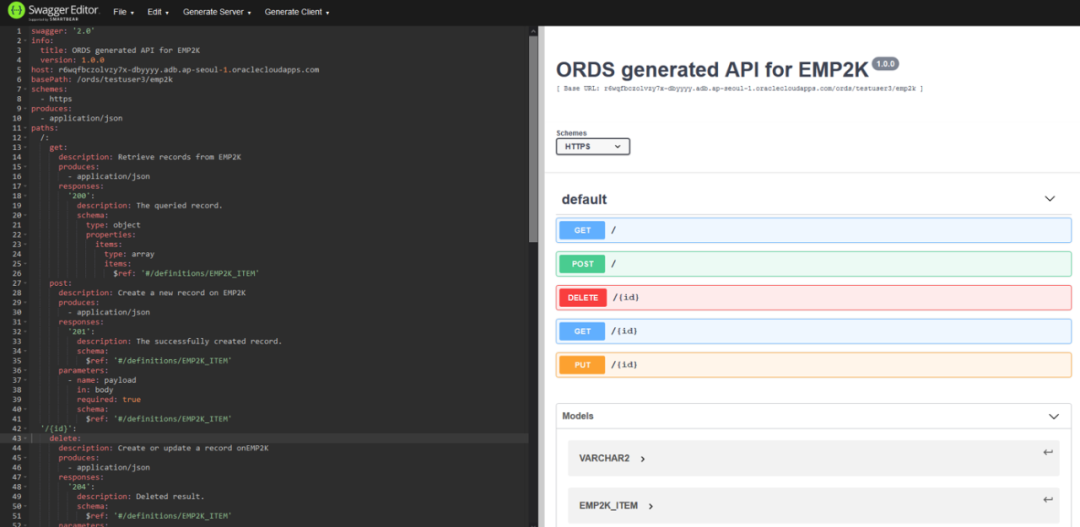Open the Generate Client menu
1080x527 pixels.
(x=296, y=12)
